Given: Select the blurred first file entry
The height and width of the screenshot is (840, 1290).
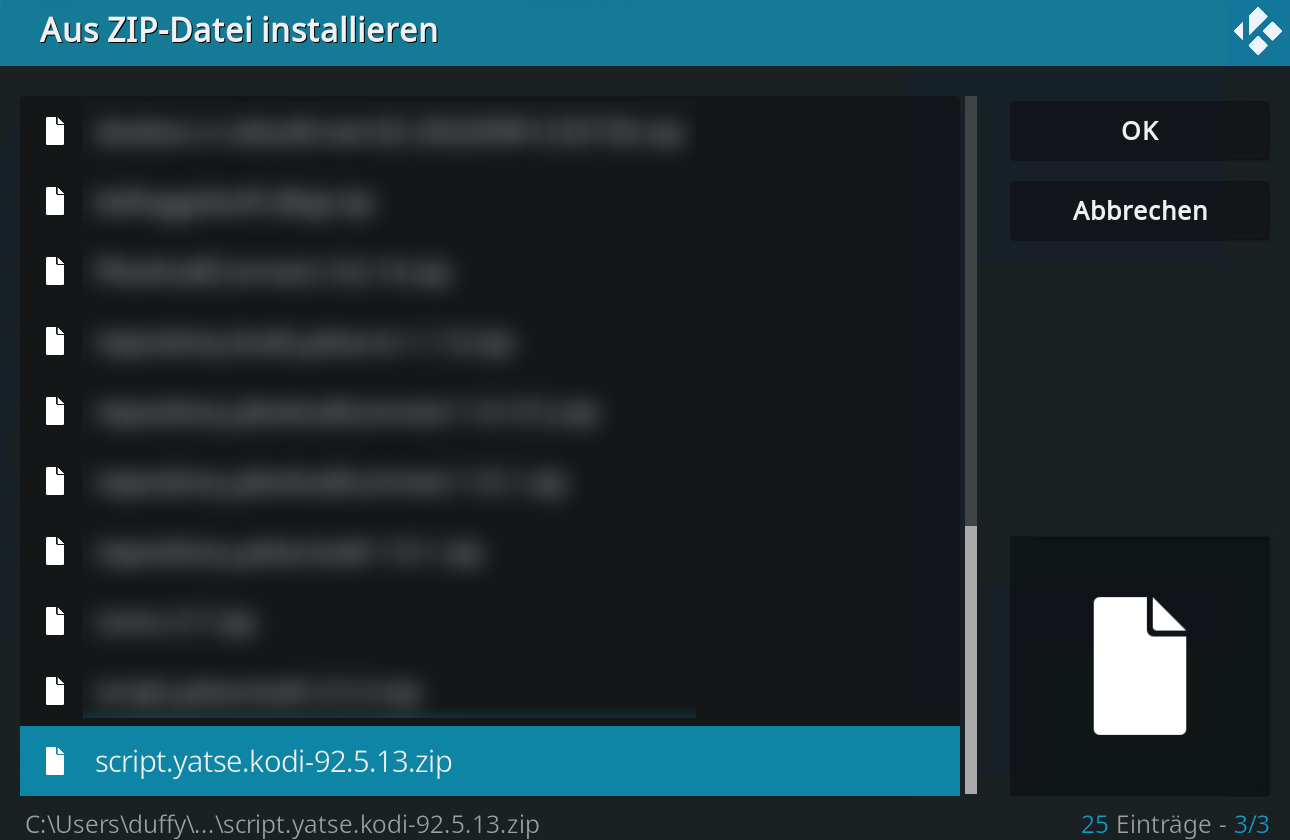Looking at the screenshot, I should [490, 131].
